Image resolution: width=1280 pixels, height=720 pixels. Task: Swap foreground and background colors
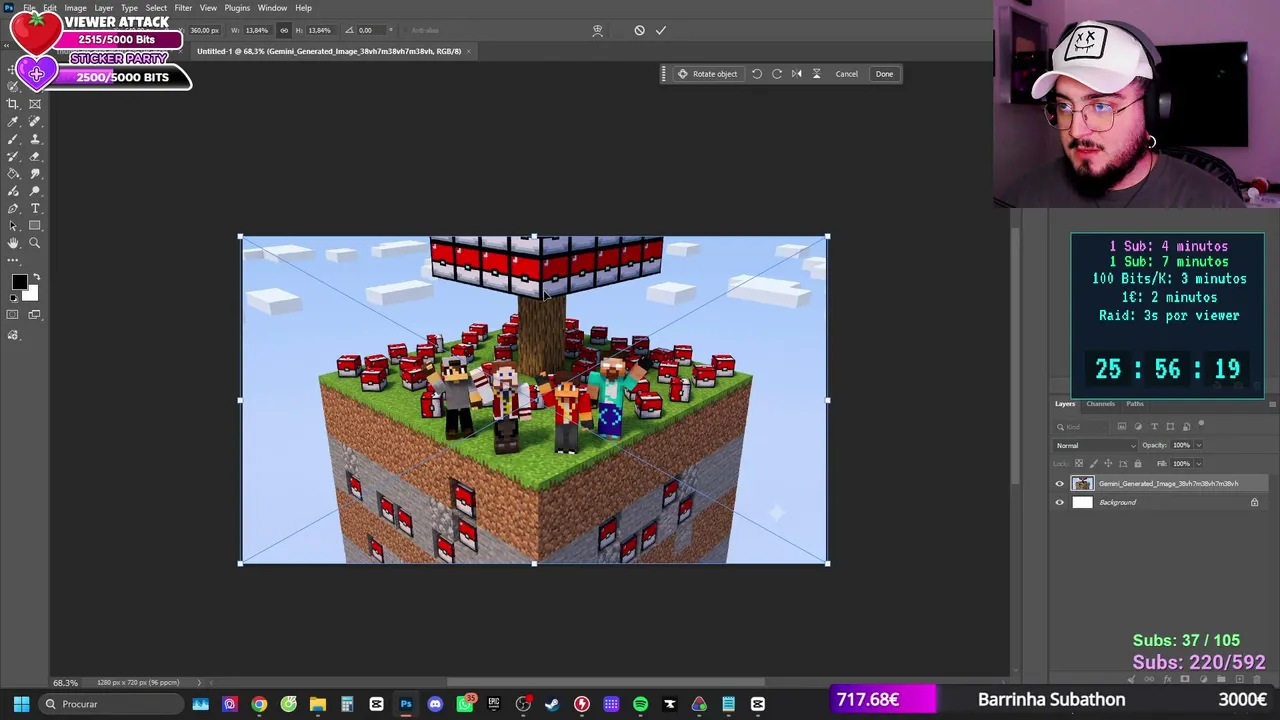pyautogui.click(x=36, y=277)
